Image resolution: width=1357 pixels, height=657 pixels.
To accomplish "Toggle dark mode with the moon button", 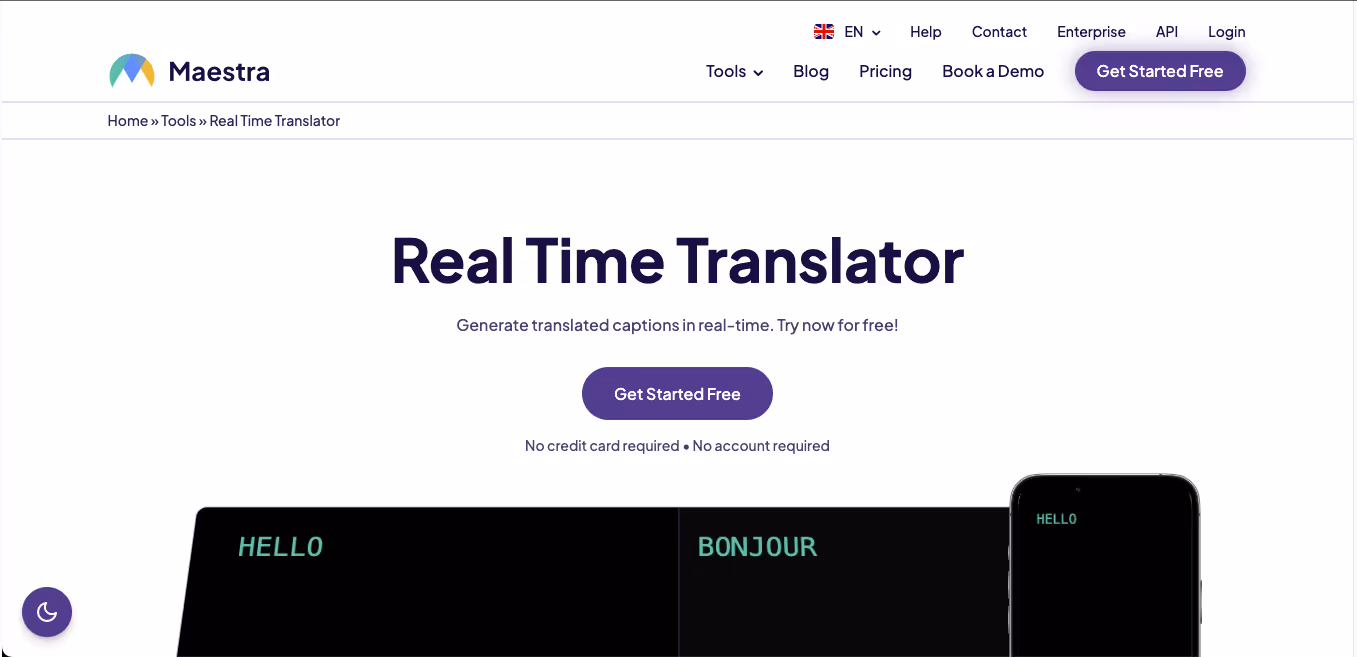I will click(47, 612).
